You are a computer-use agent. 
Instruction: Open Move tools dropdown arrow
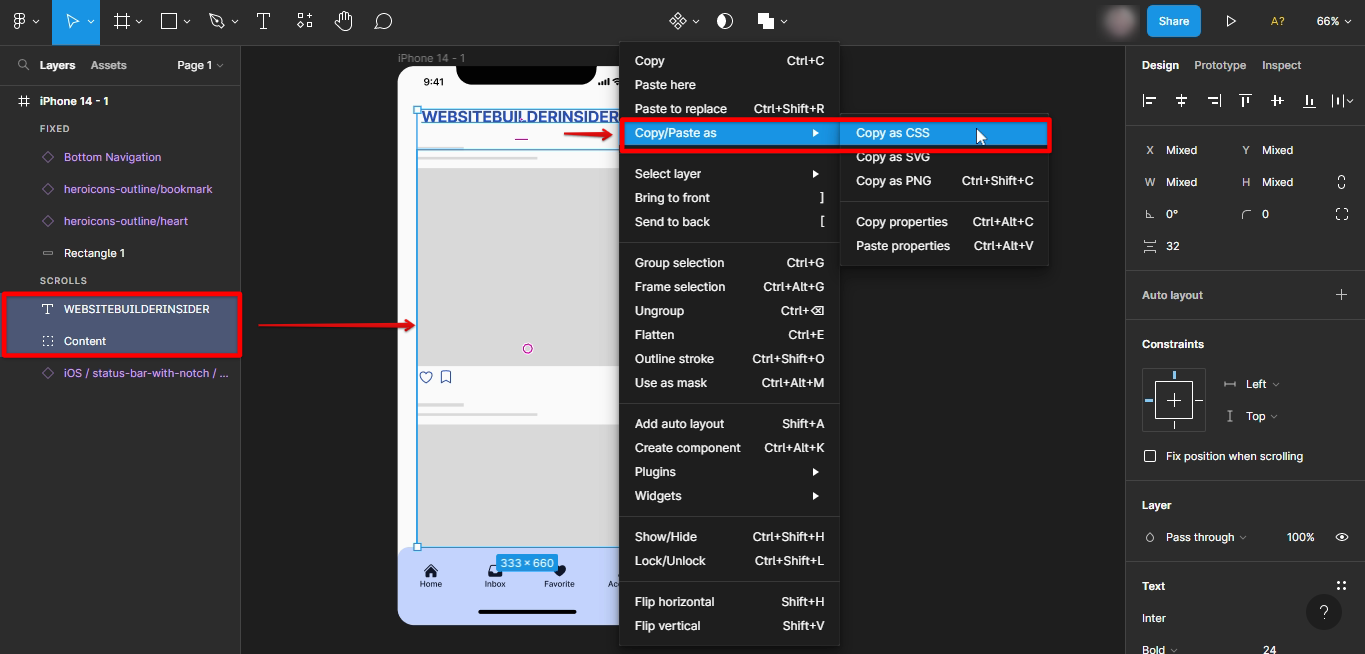[91, 21]
